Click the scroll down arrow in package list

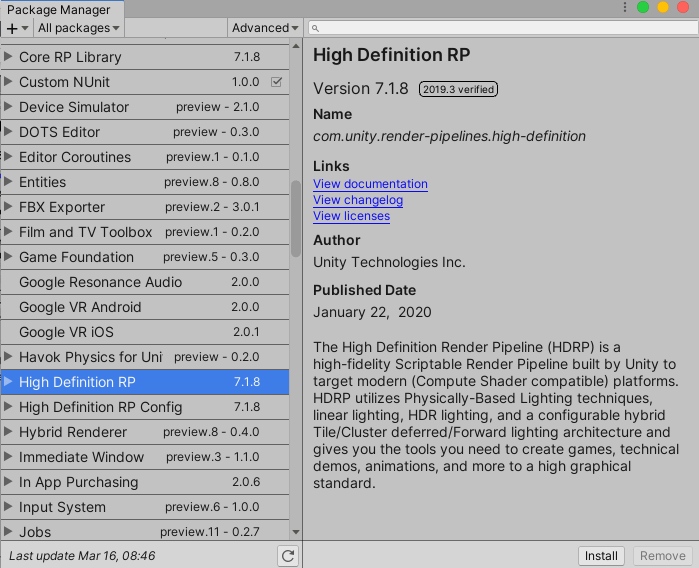pyautogui.click(x=295, y=532)
